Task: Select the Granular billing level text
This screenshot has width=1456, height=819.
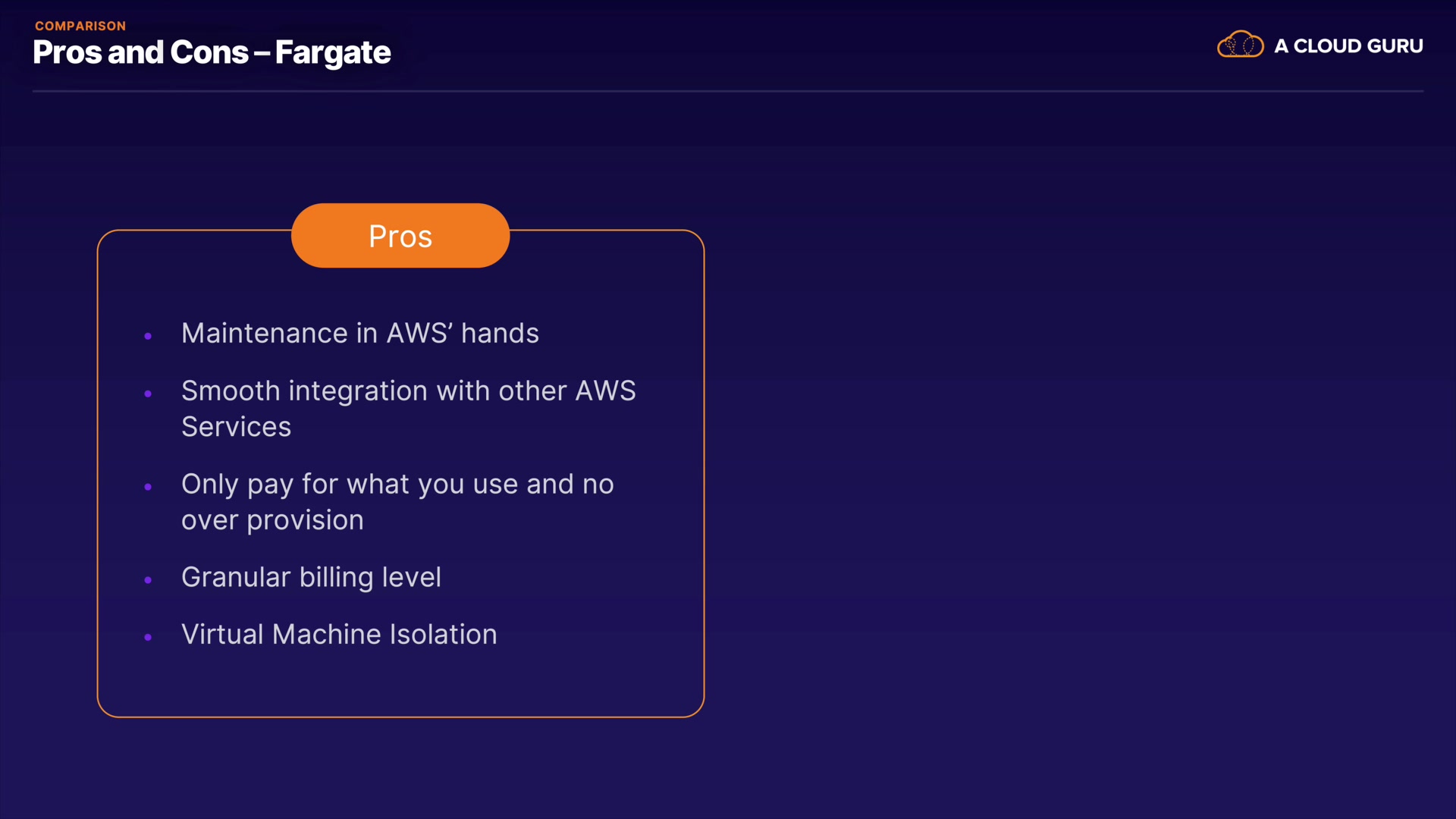Action: 311,578
